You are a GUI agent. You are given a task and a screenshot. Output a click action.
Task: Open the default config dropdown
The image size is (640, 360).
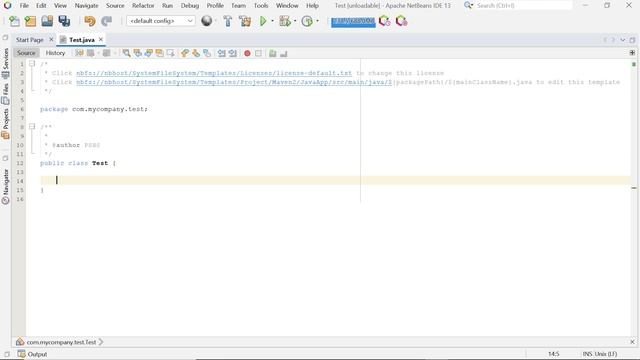click(160, 21)
